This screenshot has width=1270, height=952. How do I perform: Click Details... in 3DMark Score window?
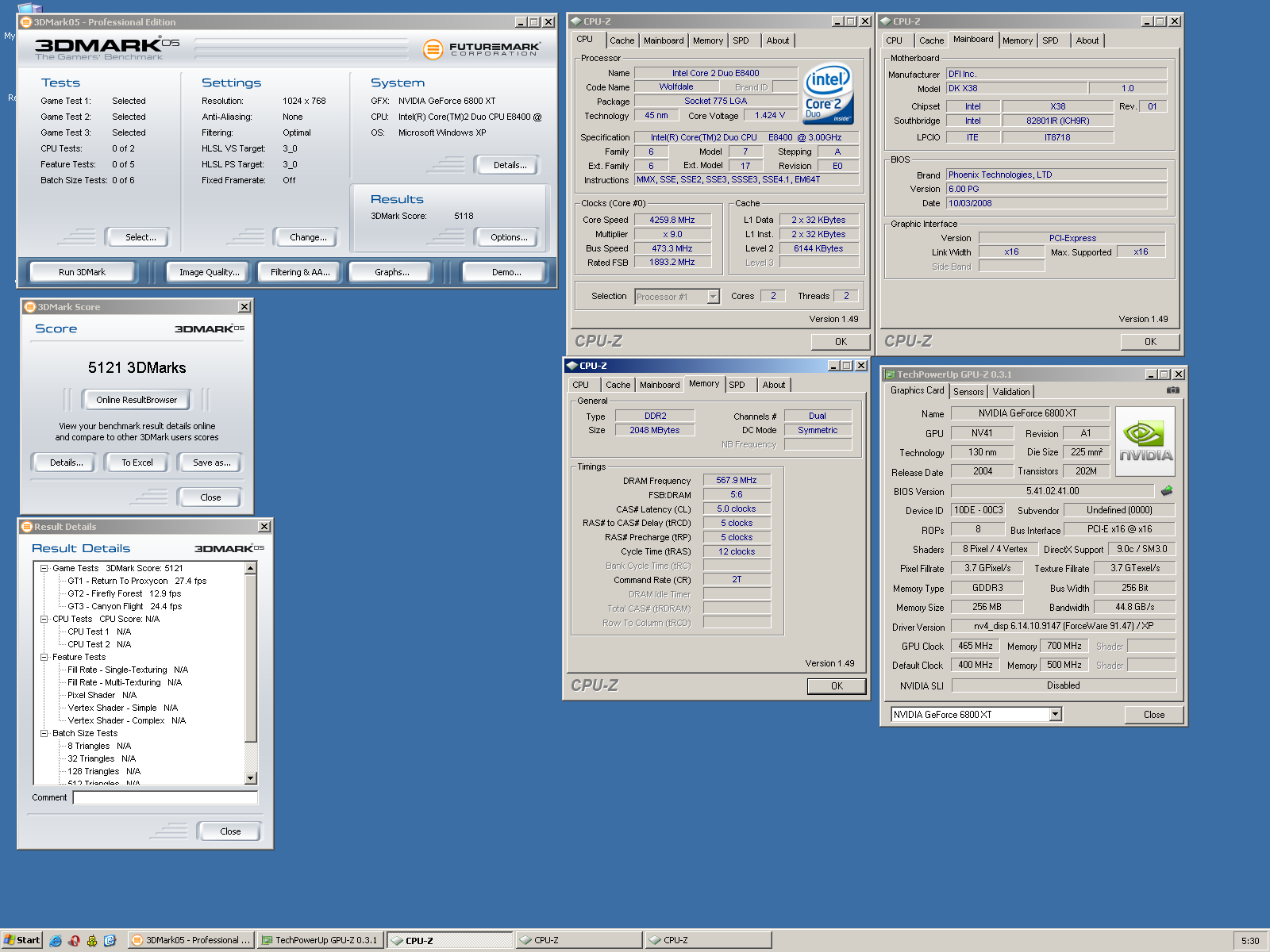pos(66,463)
